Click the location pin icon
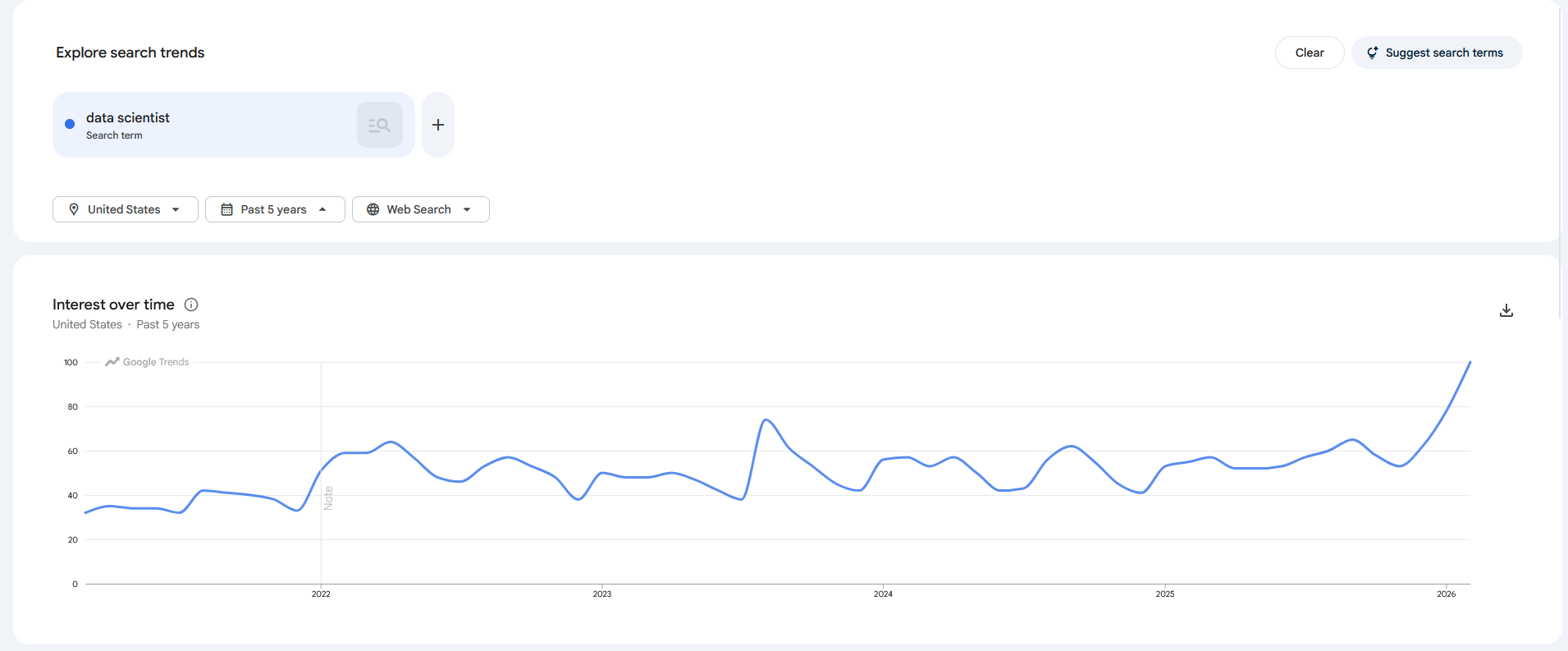This screenshot has width=1568, height=651. click(74, 209)
